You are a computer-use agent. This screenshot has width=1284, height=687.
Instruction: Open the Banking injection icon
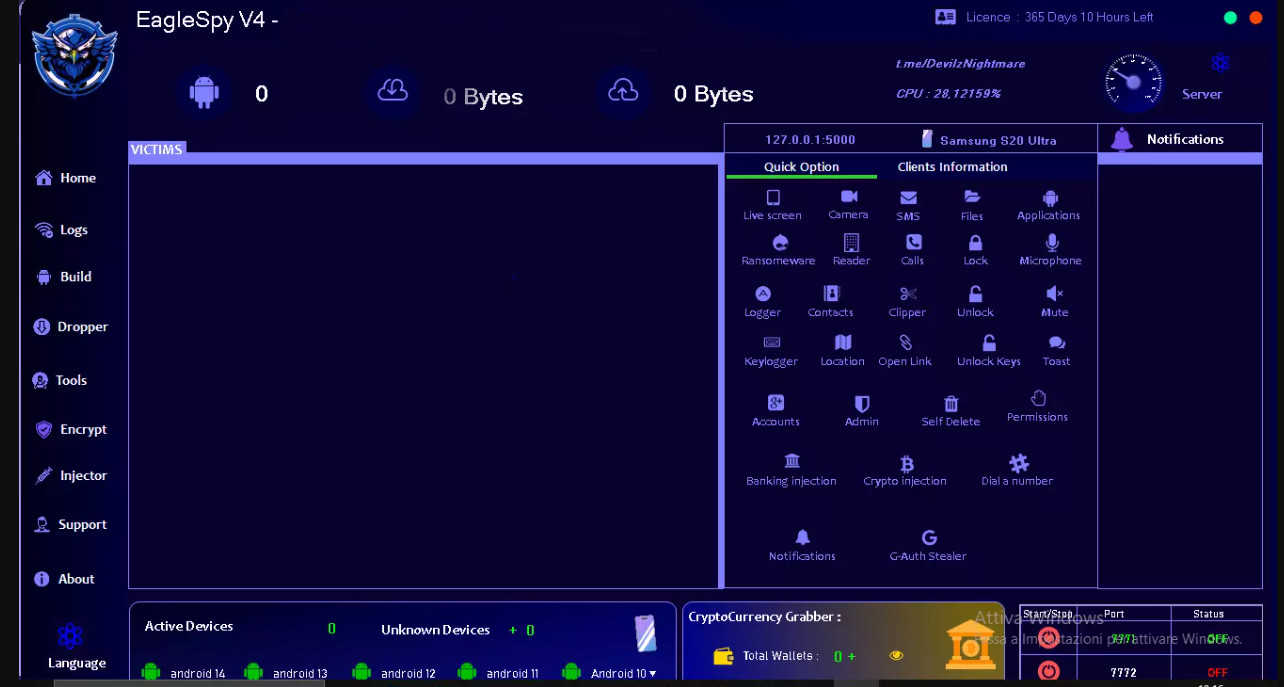tap(792, 461)
